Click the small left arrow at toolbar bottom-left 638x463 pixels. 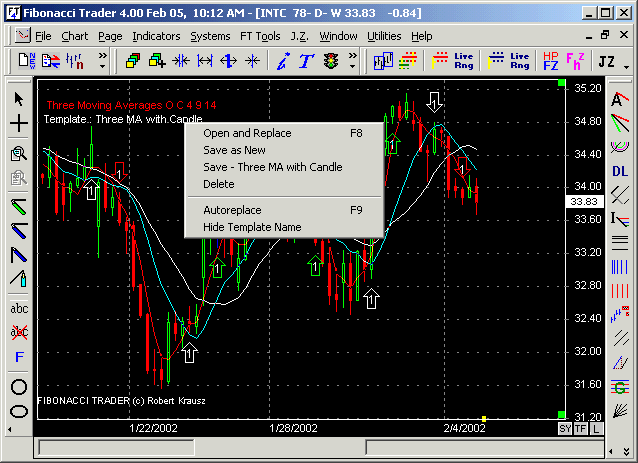click(x=10, y=429)
